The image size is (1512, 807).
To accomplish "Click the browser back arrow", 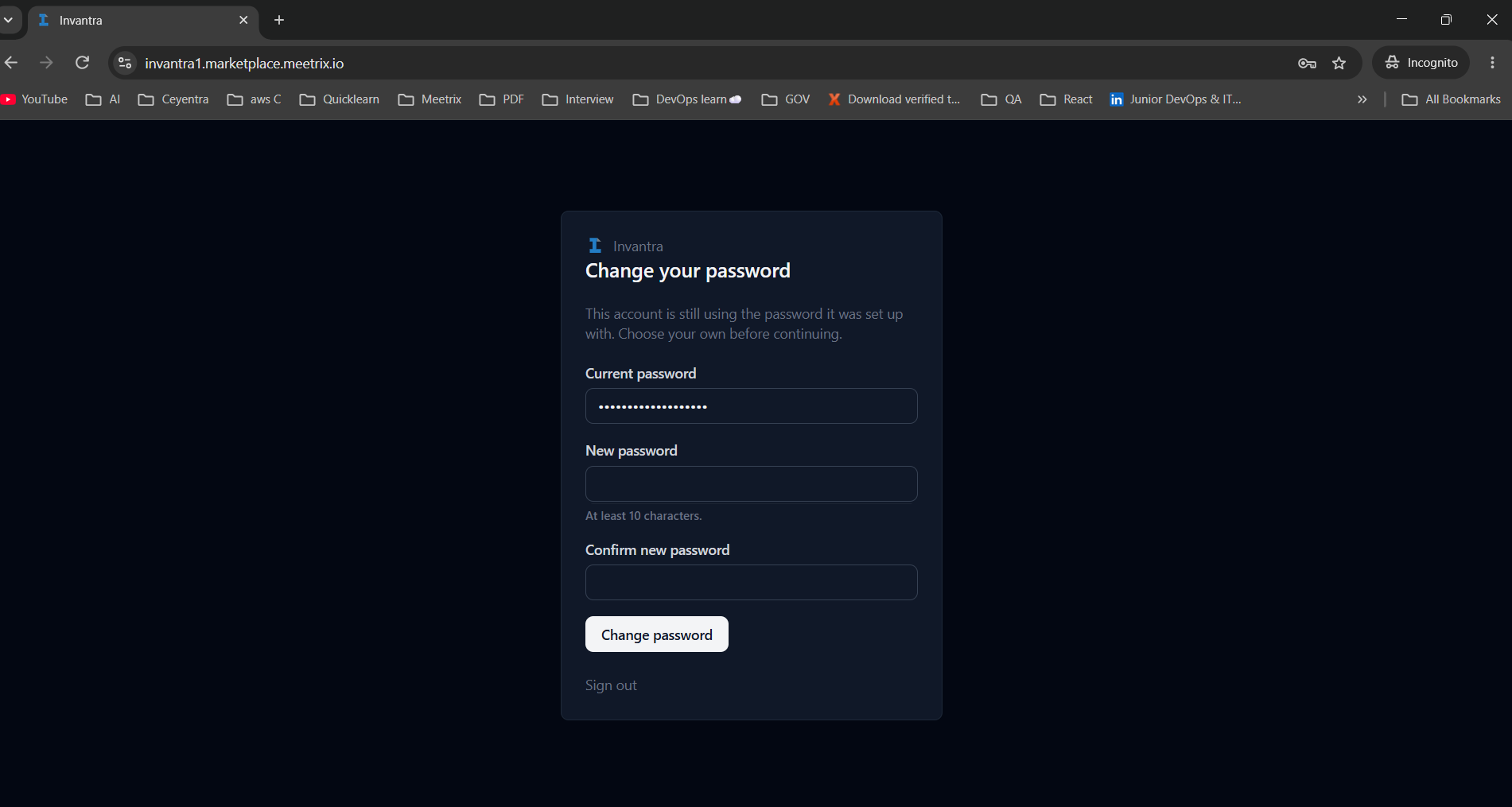I will [x=11, y=62].
